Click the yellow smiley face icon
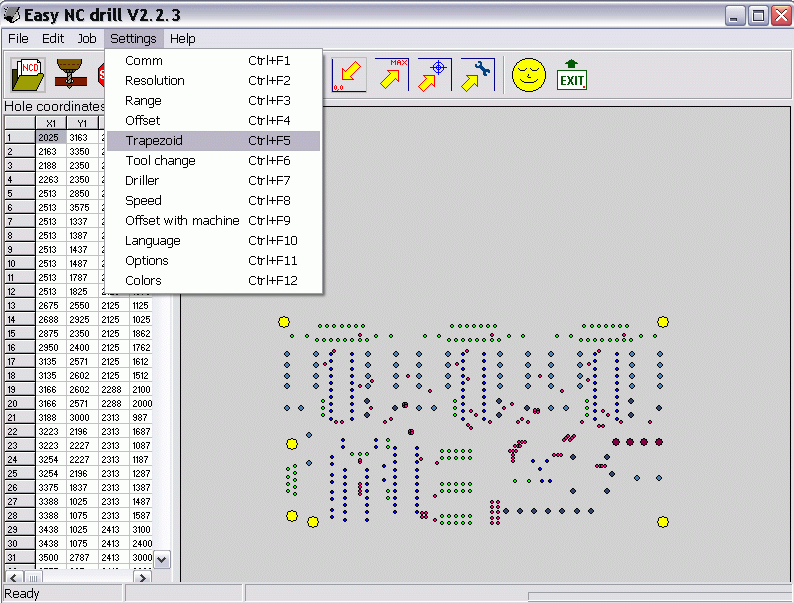This screenshot has width=794, height=603. [x=528, y=74]
